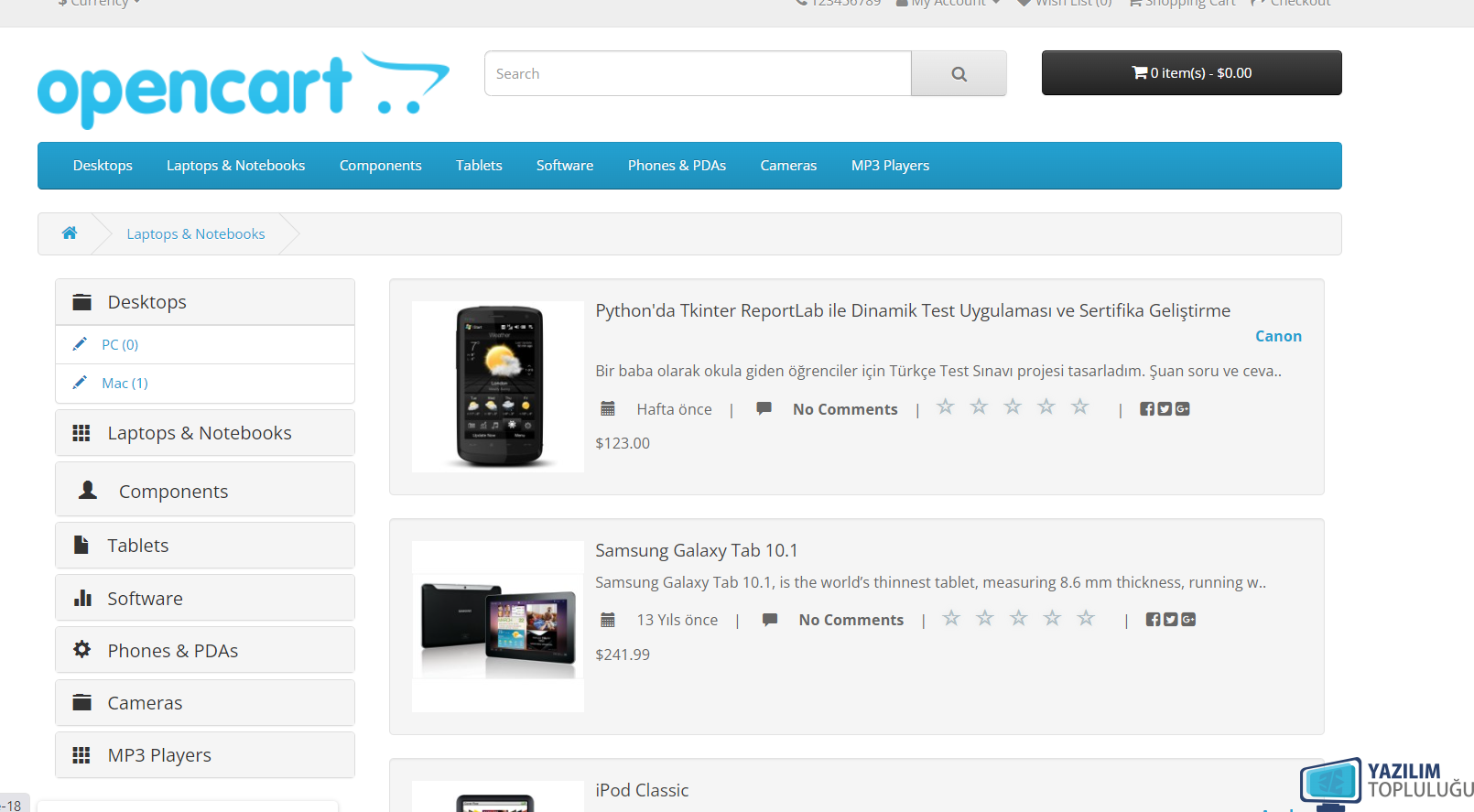Click the grid icon beside sidebar MP3 Players

(x=81, y=755)
